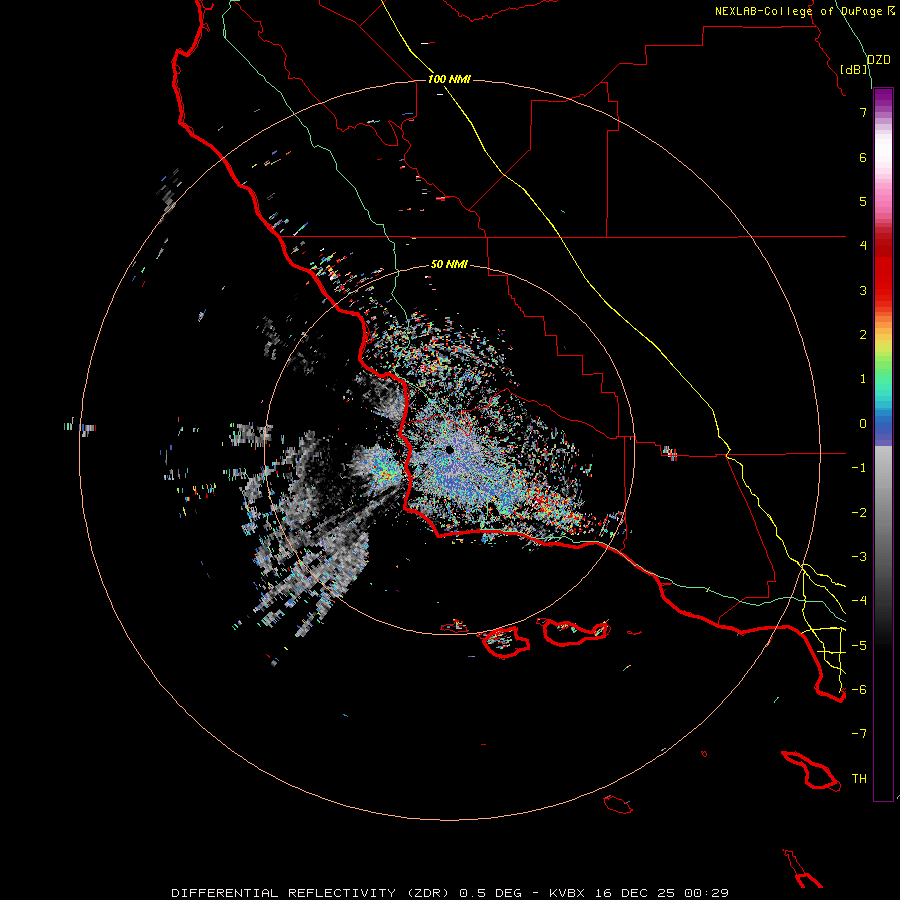The height and width of the screenshot is (900, 900).
Task: Click the color scale value 2
Action: tap(863, 335)
